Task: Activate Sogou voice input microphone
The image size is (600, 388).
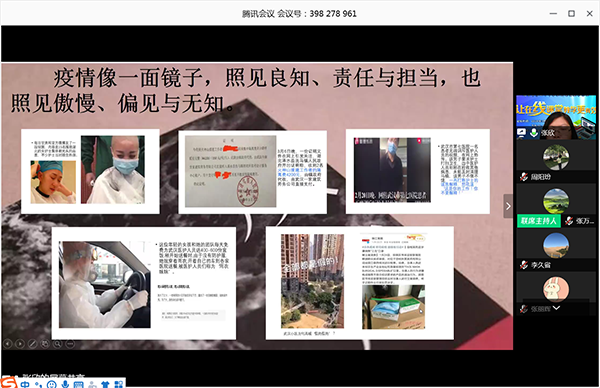Action: click(x=65, y=385)
